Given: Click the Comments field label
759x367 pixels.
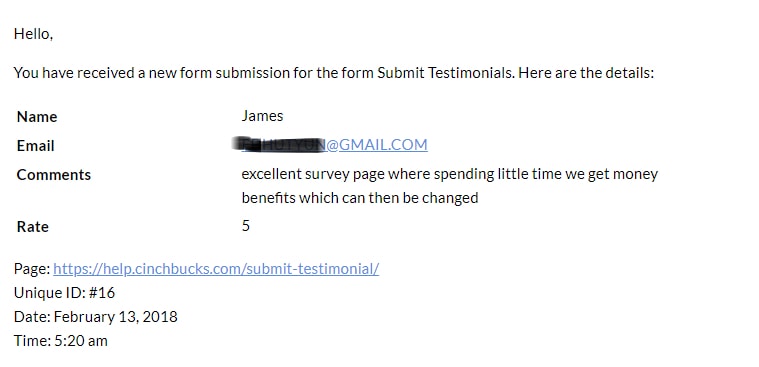Looking at the screenshot, I should 54,175.
